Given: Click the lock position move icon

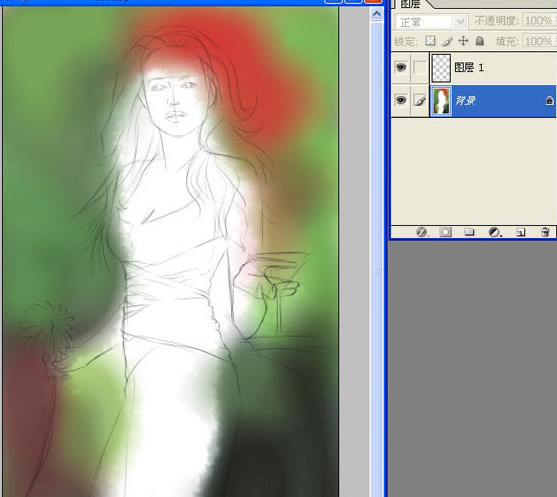Looking at the screenshot, I should 463,41.
